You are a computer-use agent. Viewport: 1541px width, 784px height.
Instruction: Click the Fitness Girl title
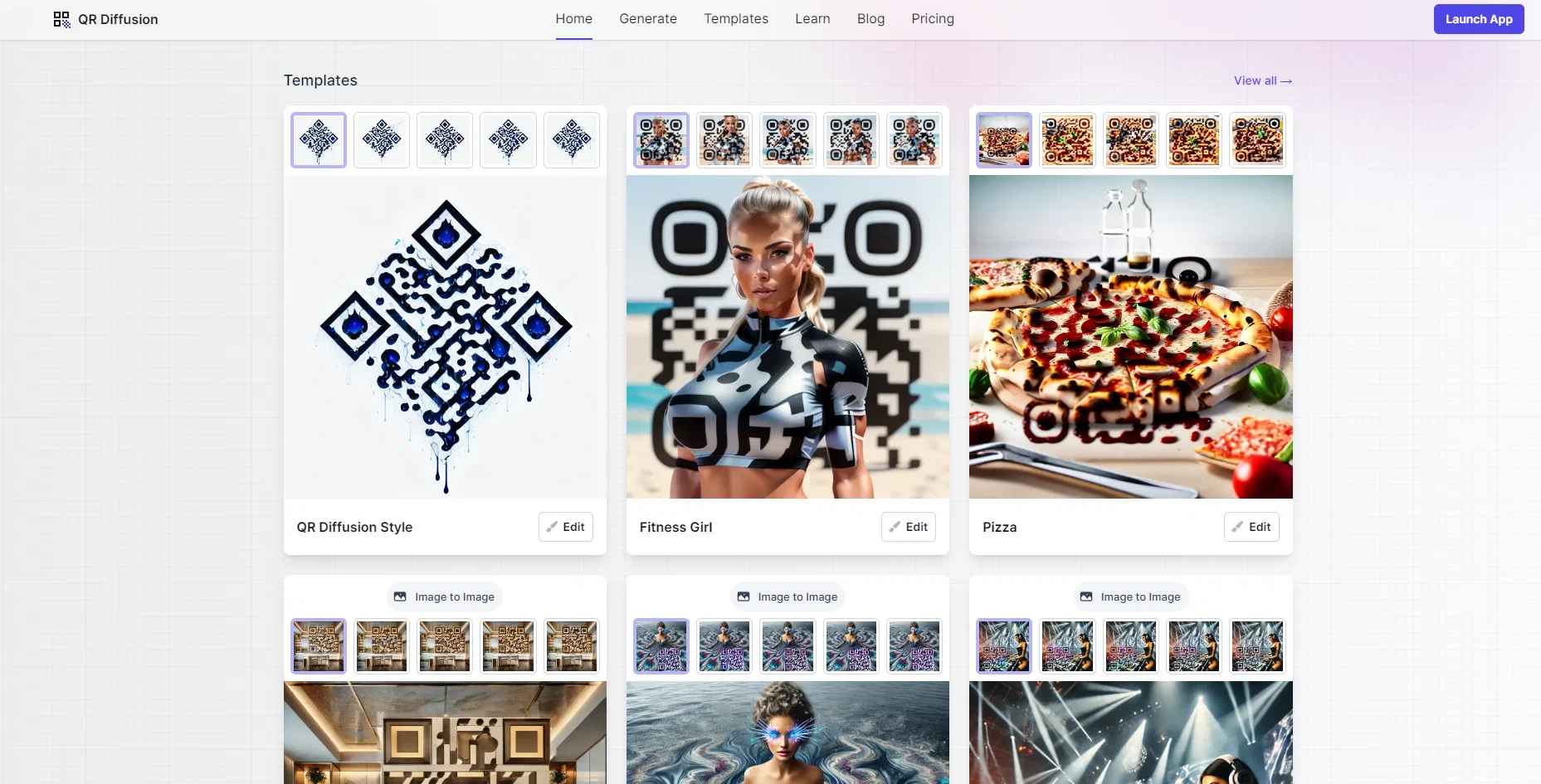pos(675,527)
